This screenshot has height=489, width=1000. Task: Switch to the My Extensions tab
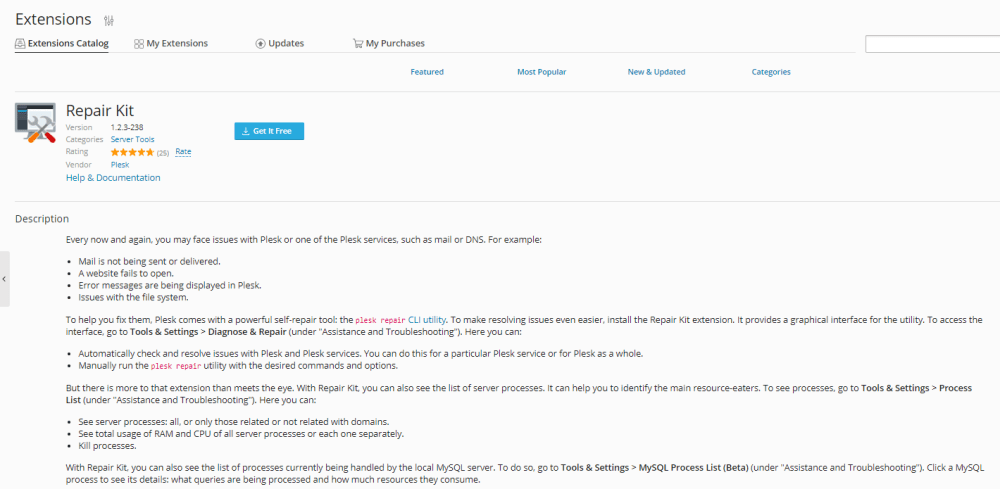(x=177, y=44)
